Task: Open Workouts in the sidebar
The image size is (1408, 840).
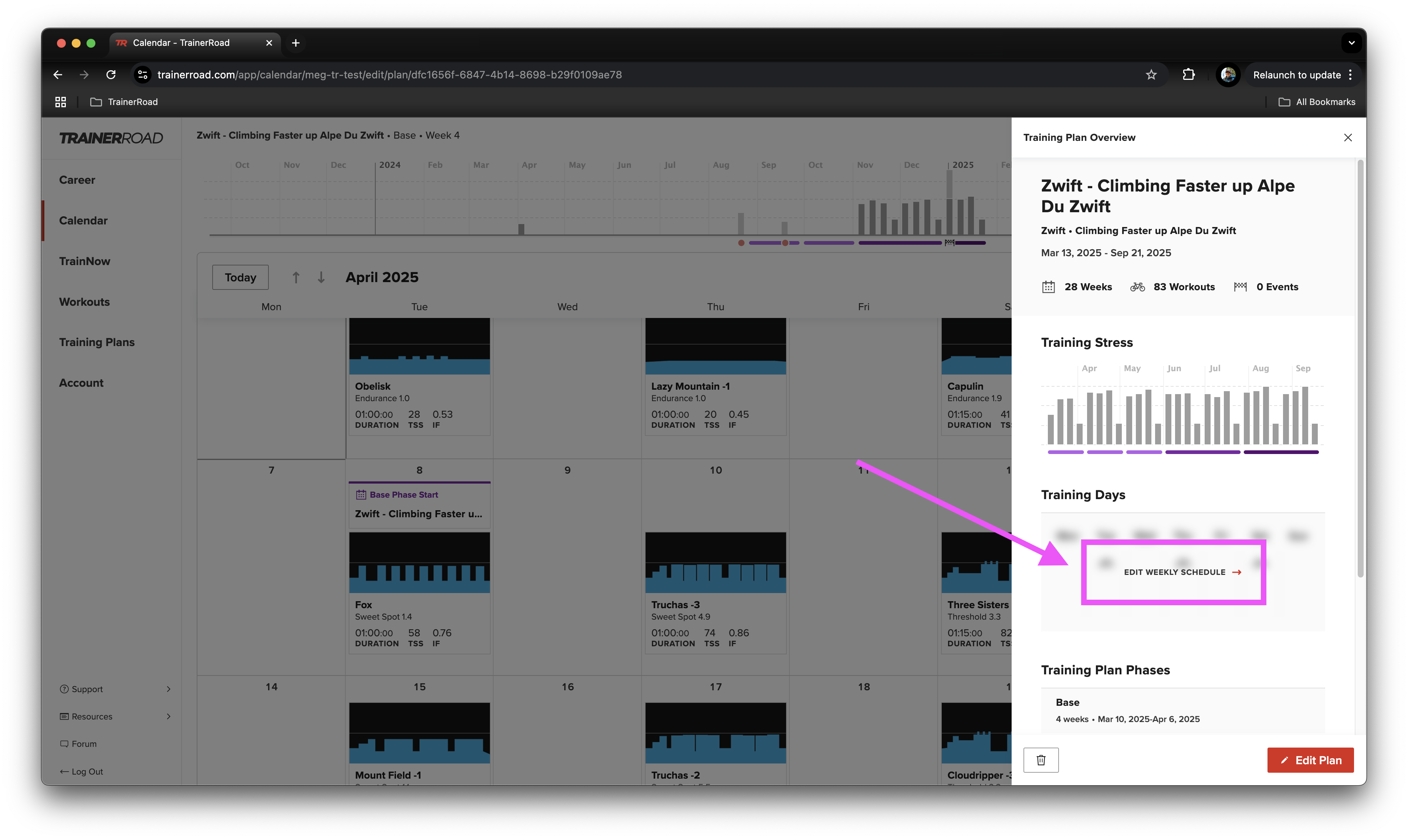Action: click(84, 302)
